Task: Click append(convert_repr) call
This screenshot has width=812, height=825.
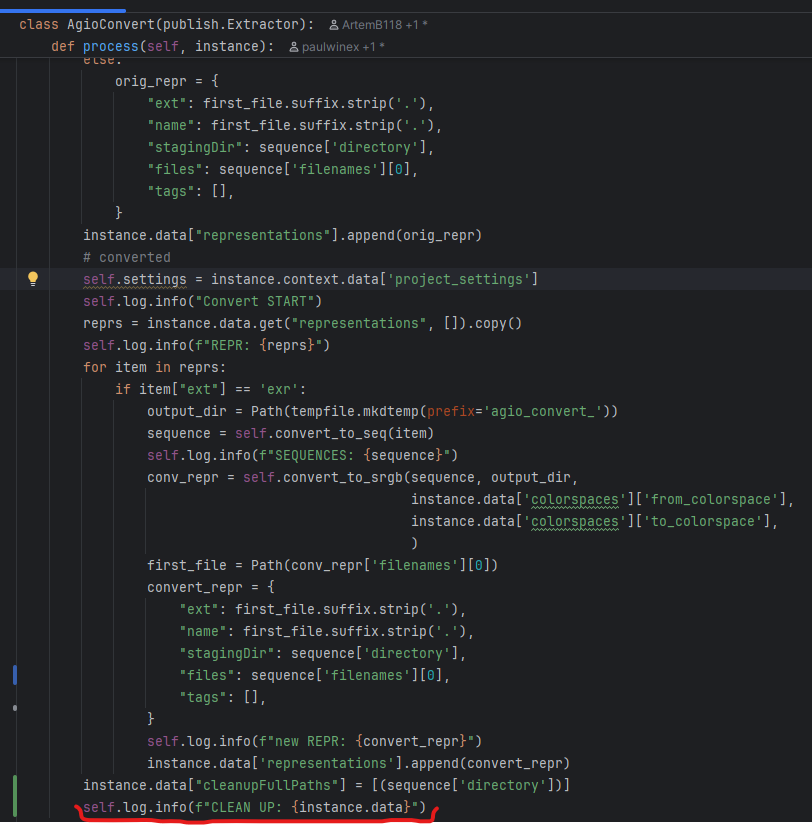Action: tap(490, 764)
